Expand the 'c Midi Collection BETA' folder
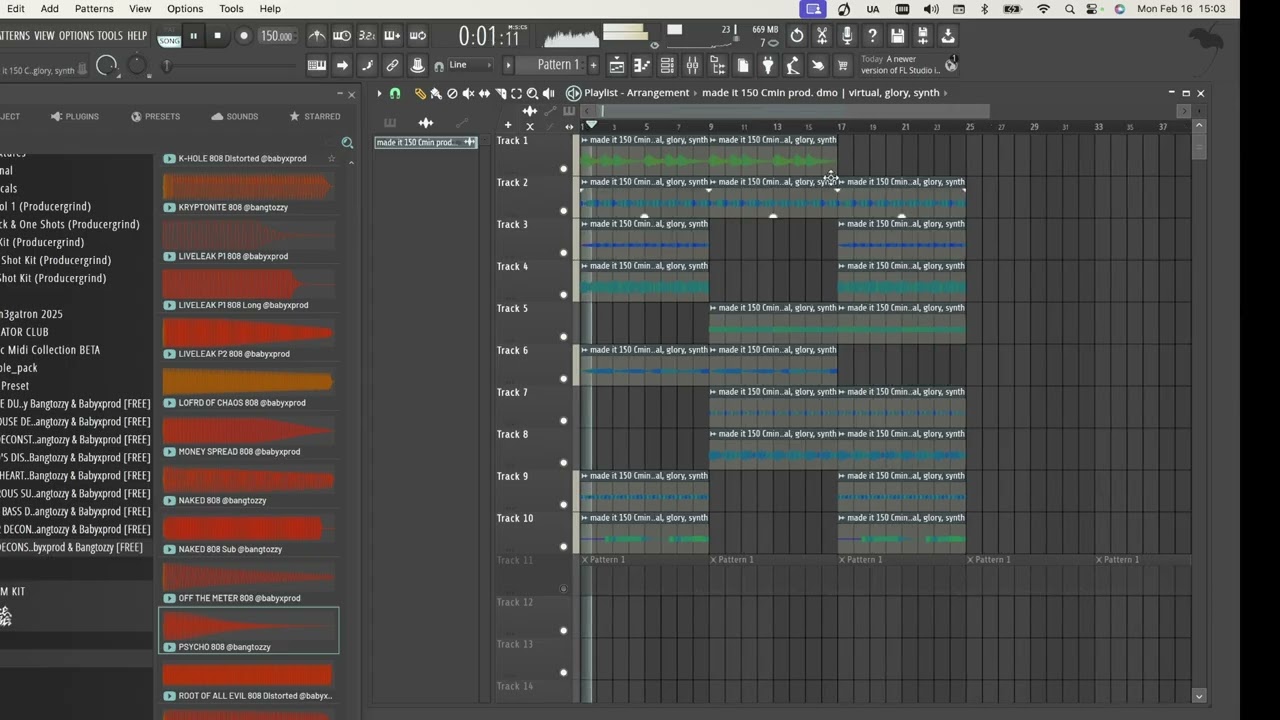Image resolution: width=1280 pixels, height=720 pixels. tap(50, 350)
